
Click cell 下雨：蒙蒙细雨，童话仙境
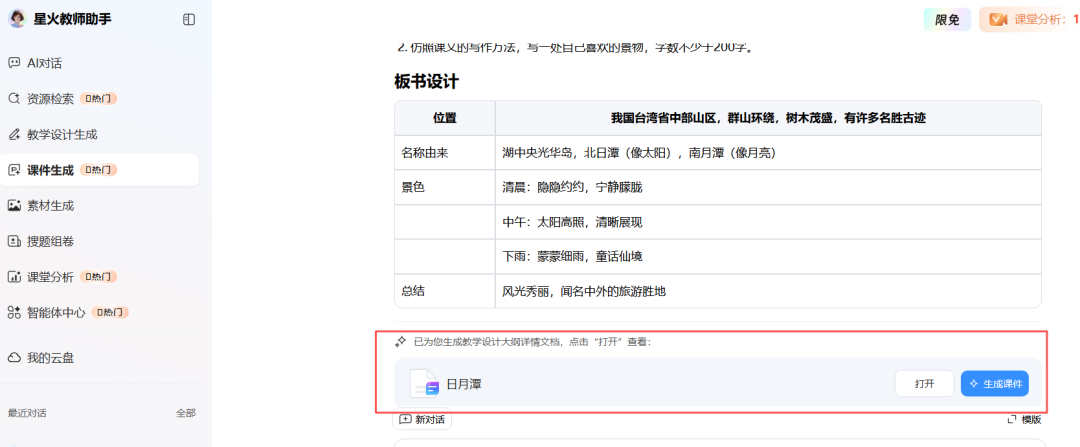pyautogui.click(x=768, y=256)
